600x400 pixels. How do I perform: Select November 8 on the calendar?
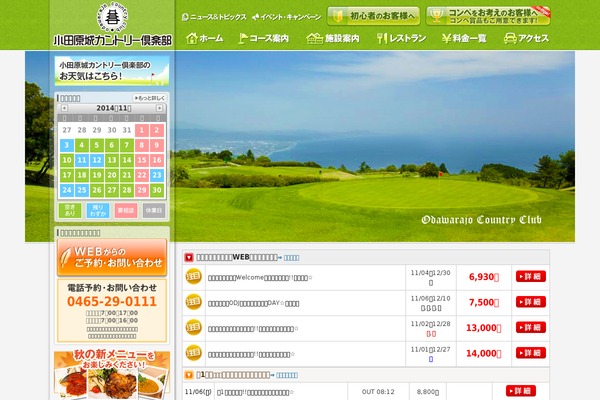coord(142,145)
